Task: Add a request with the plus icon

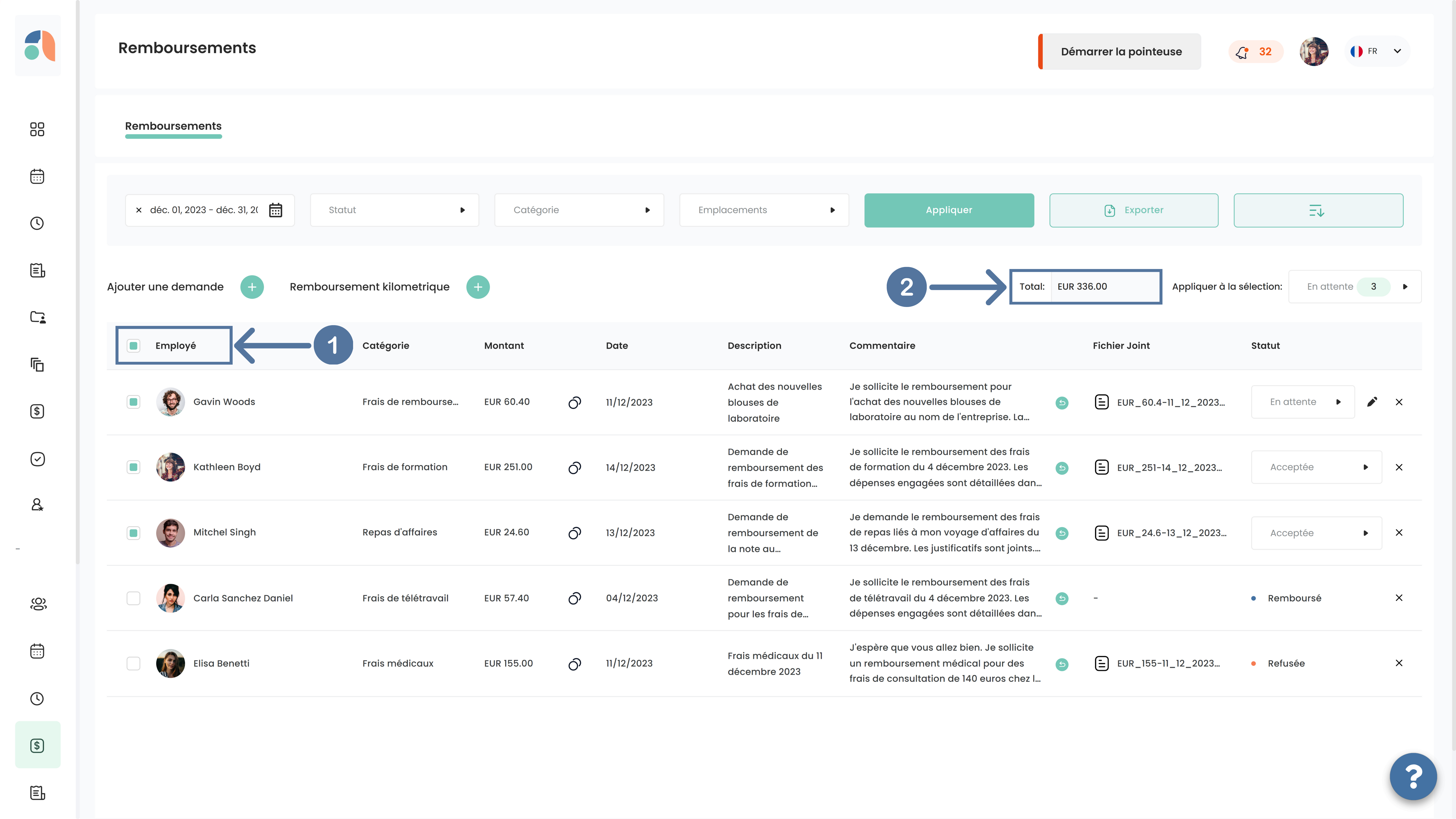Action: pyautogui.click(x=252, y=287)
